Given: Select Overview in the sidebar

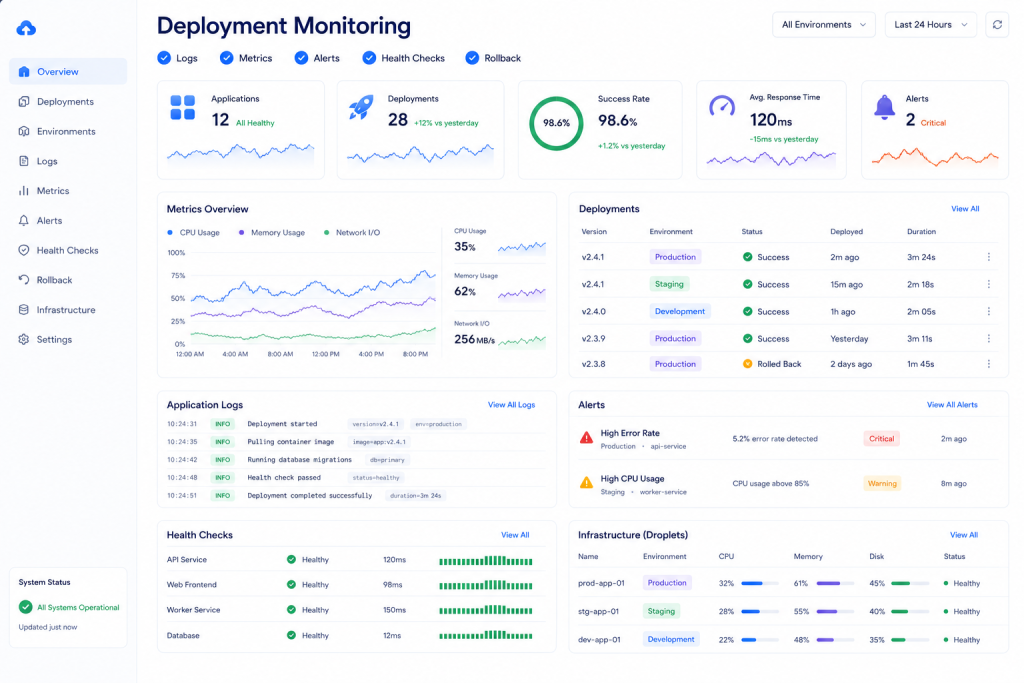Looking at the screenshot, I should 68,72.
